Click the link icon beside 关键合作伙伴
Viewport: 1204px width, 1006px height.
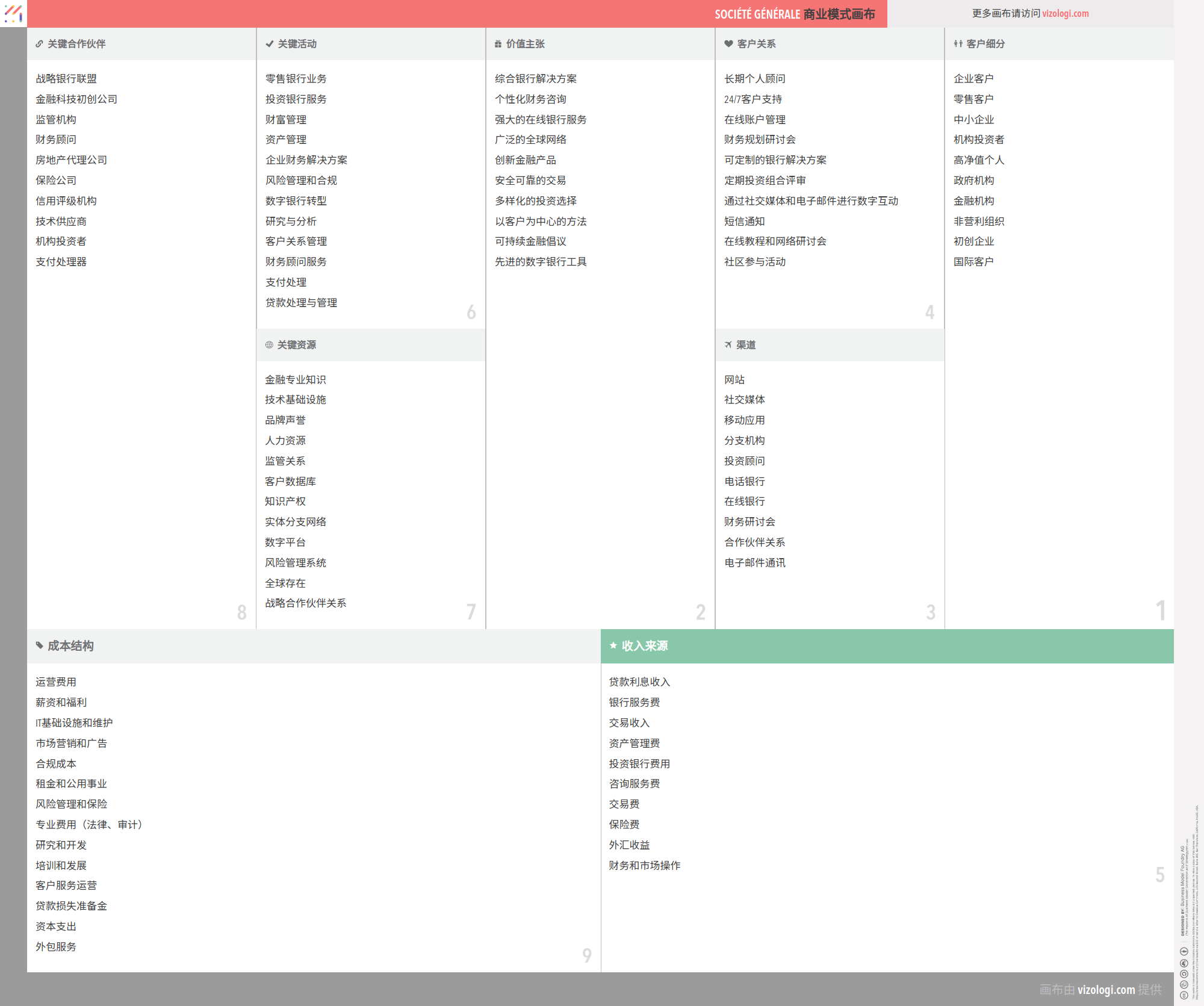(x=39, y=44)
